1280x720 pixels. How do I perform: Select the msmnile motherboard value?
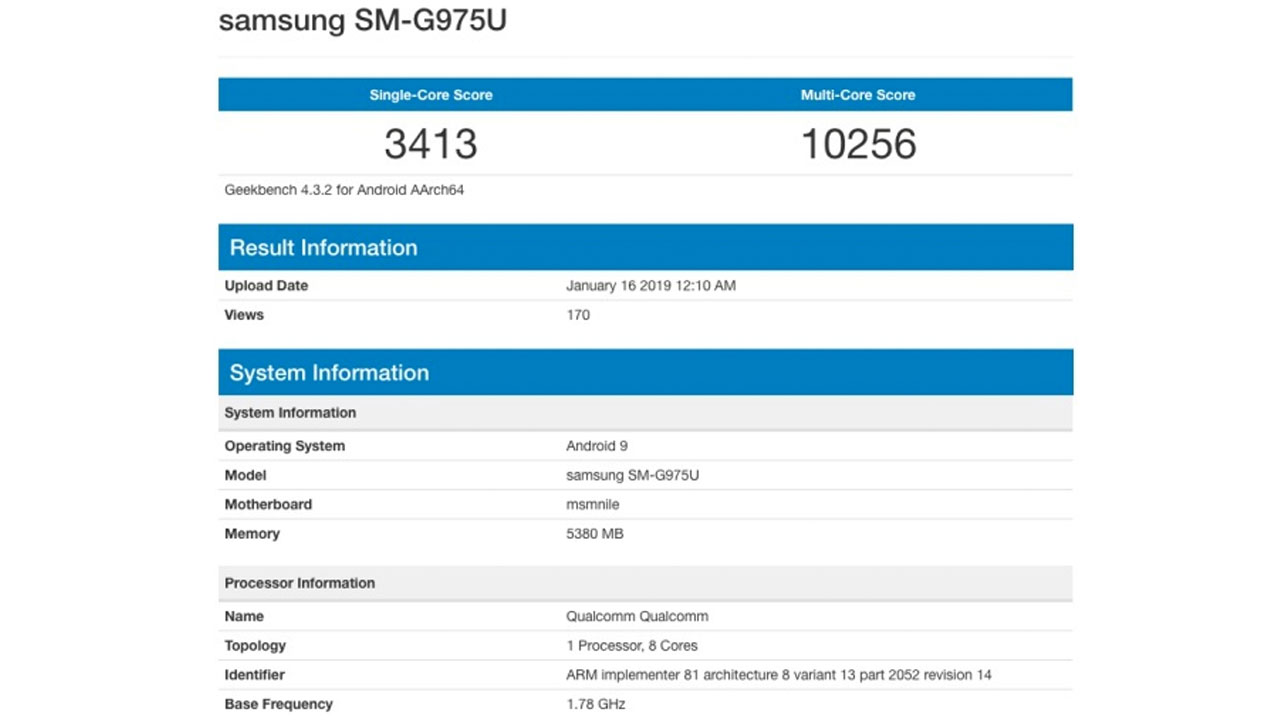click(x=593, y=504)
